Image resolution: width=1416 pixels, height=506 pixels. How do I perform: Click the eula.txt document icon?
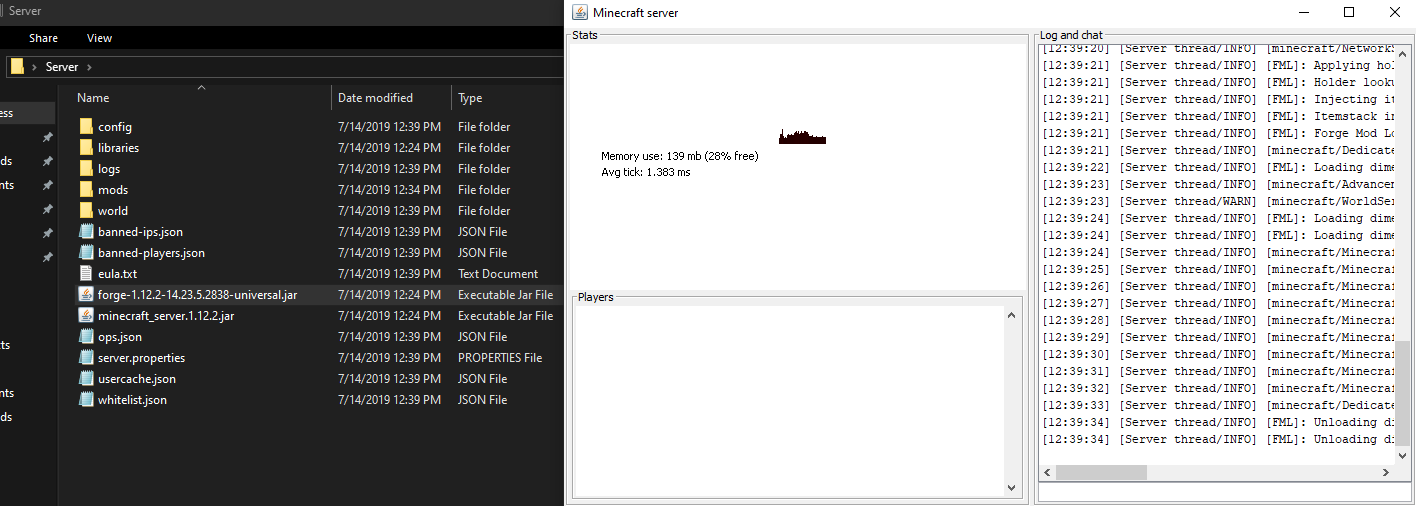click(86, 274)
